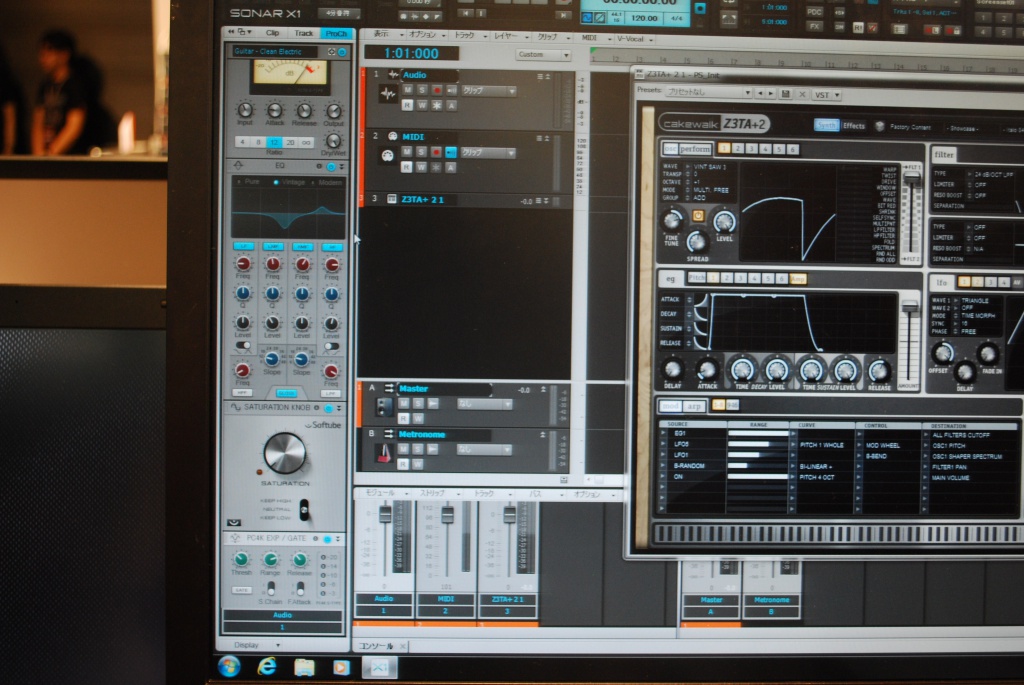Click the Z3TA+ 2 1 synth track icon

[x=392, y=199]
